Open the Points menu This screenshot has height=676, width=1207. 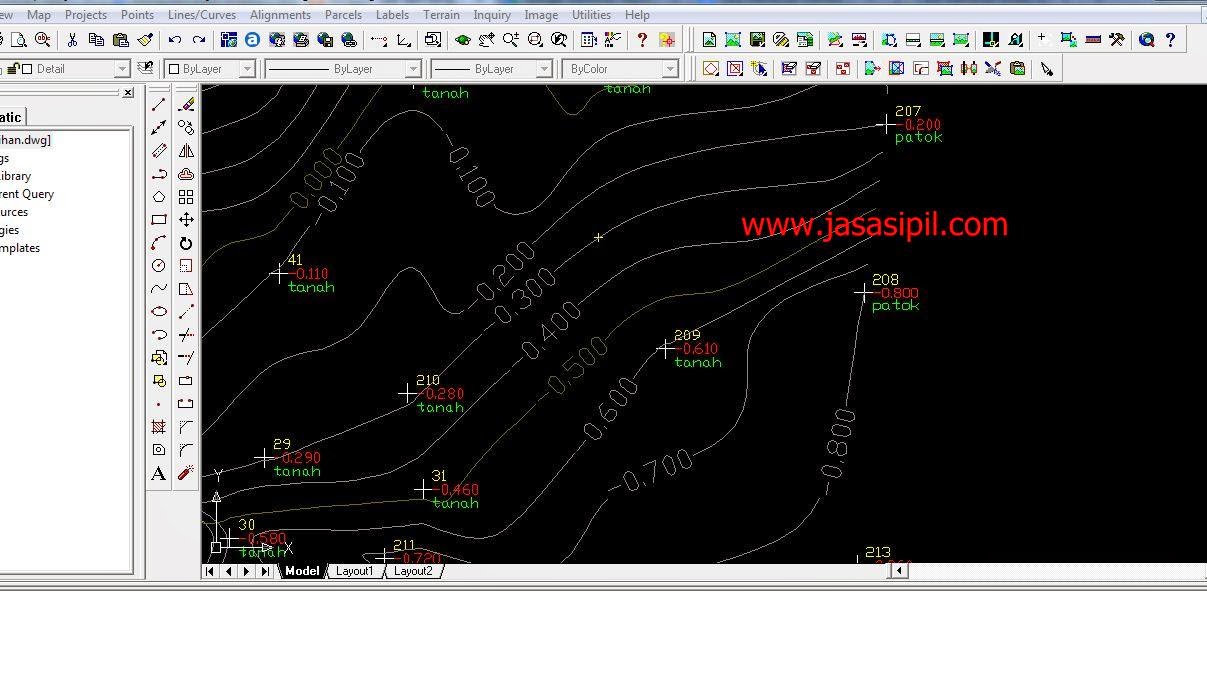pos(137,15)
